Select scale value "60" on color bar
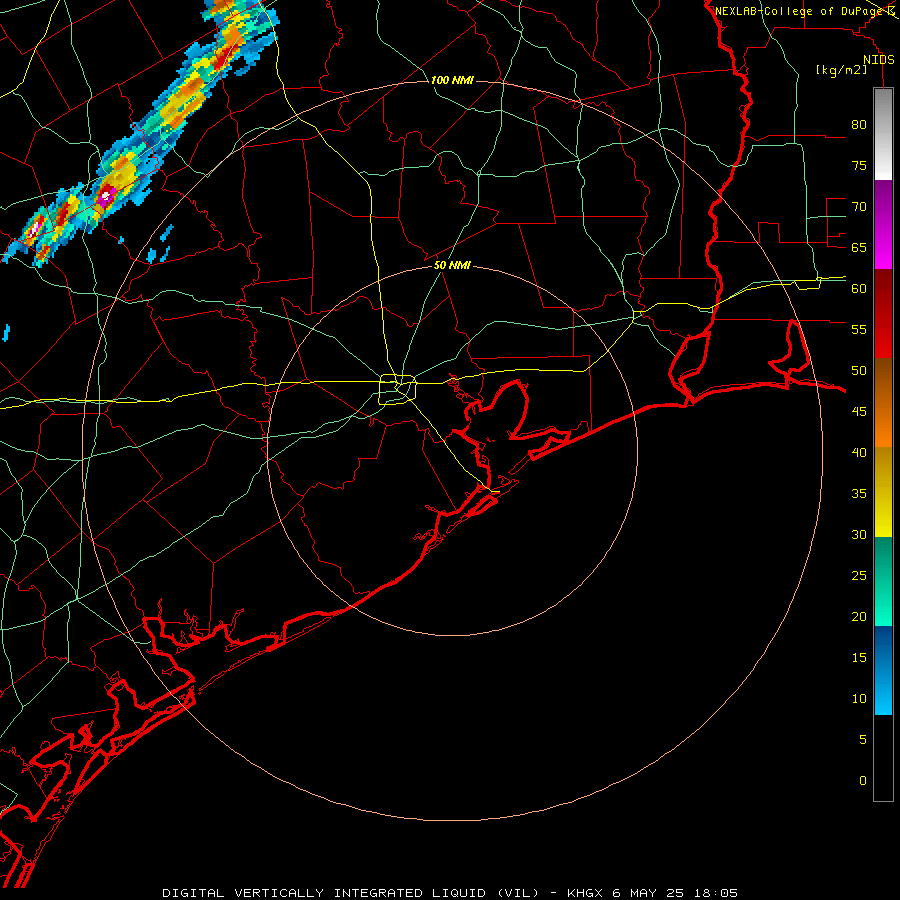This screenshot has height=900, width=900. pos(859,289)
